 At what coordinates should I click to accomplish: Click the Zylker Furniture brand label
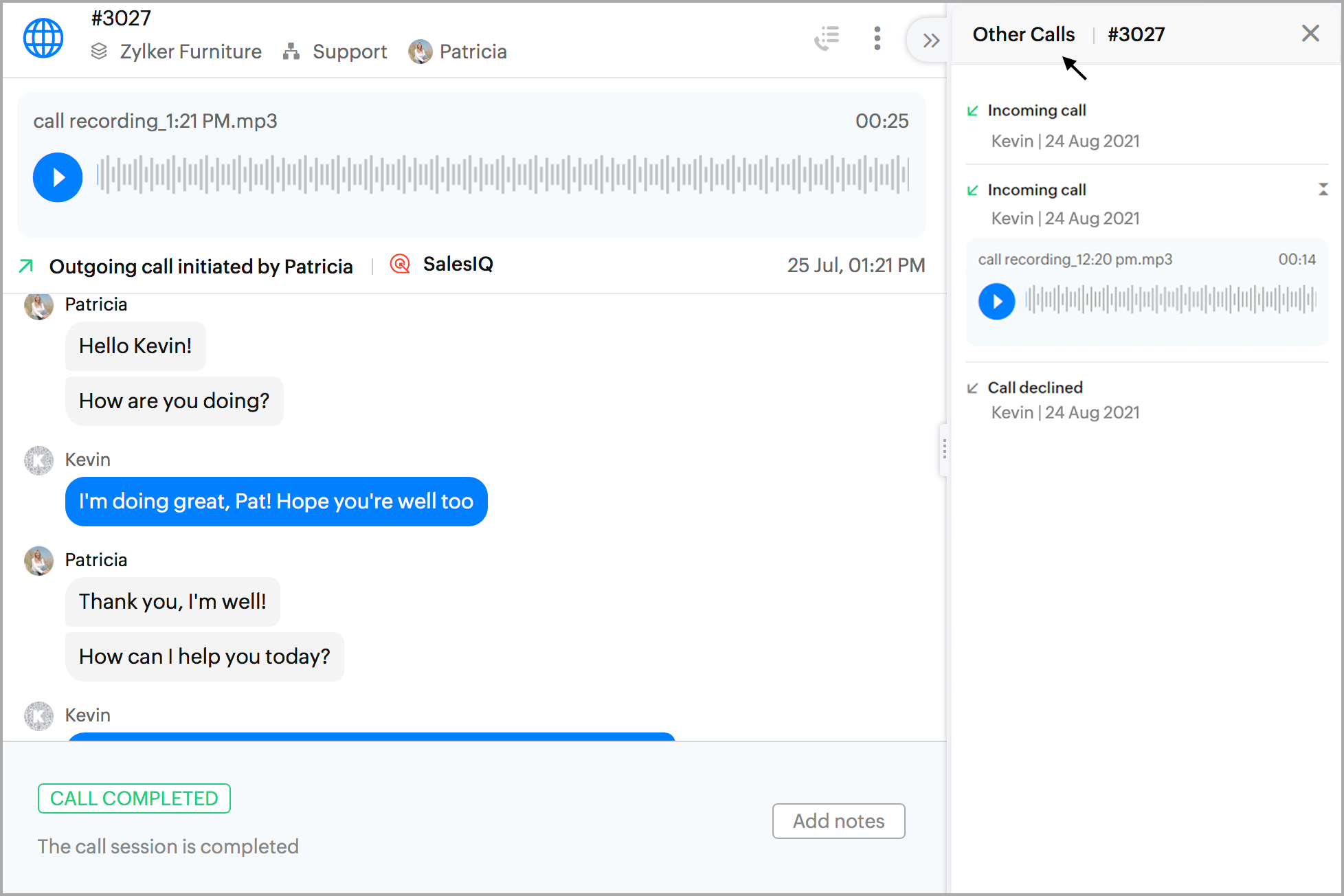tap(190, 52)
